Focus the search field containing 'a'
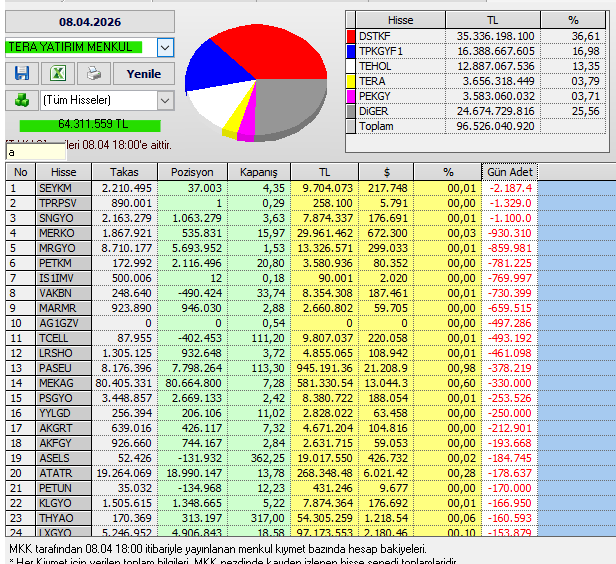Viewport: 616px width, 564px height. coord(36,152)
